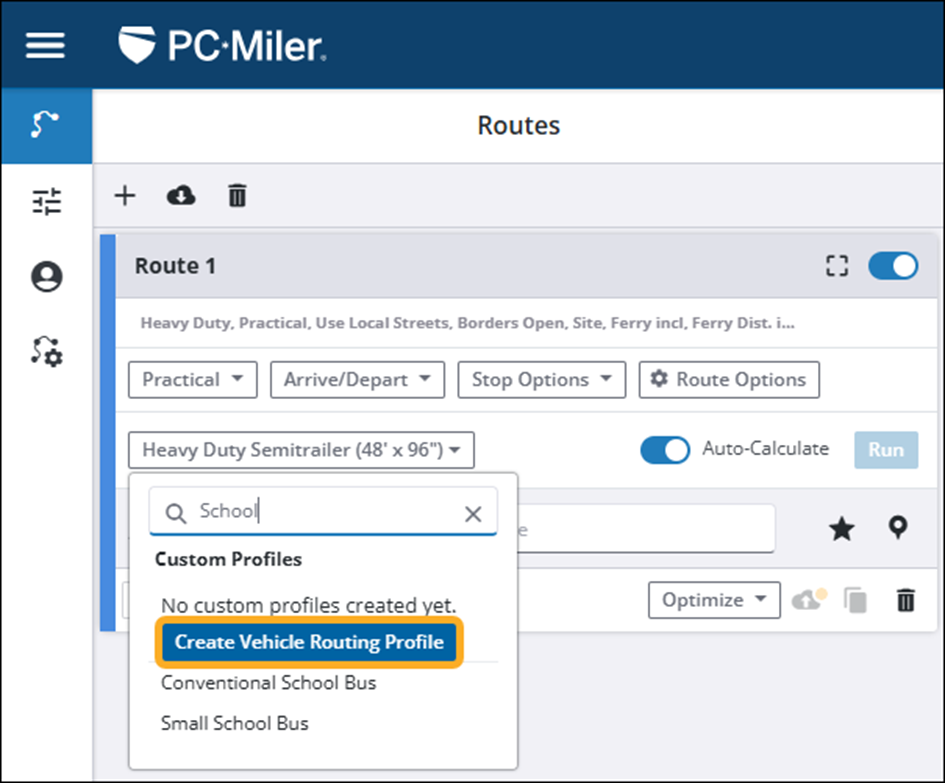Open application settings from the sidebar sliders icon

pos(45,201)
